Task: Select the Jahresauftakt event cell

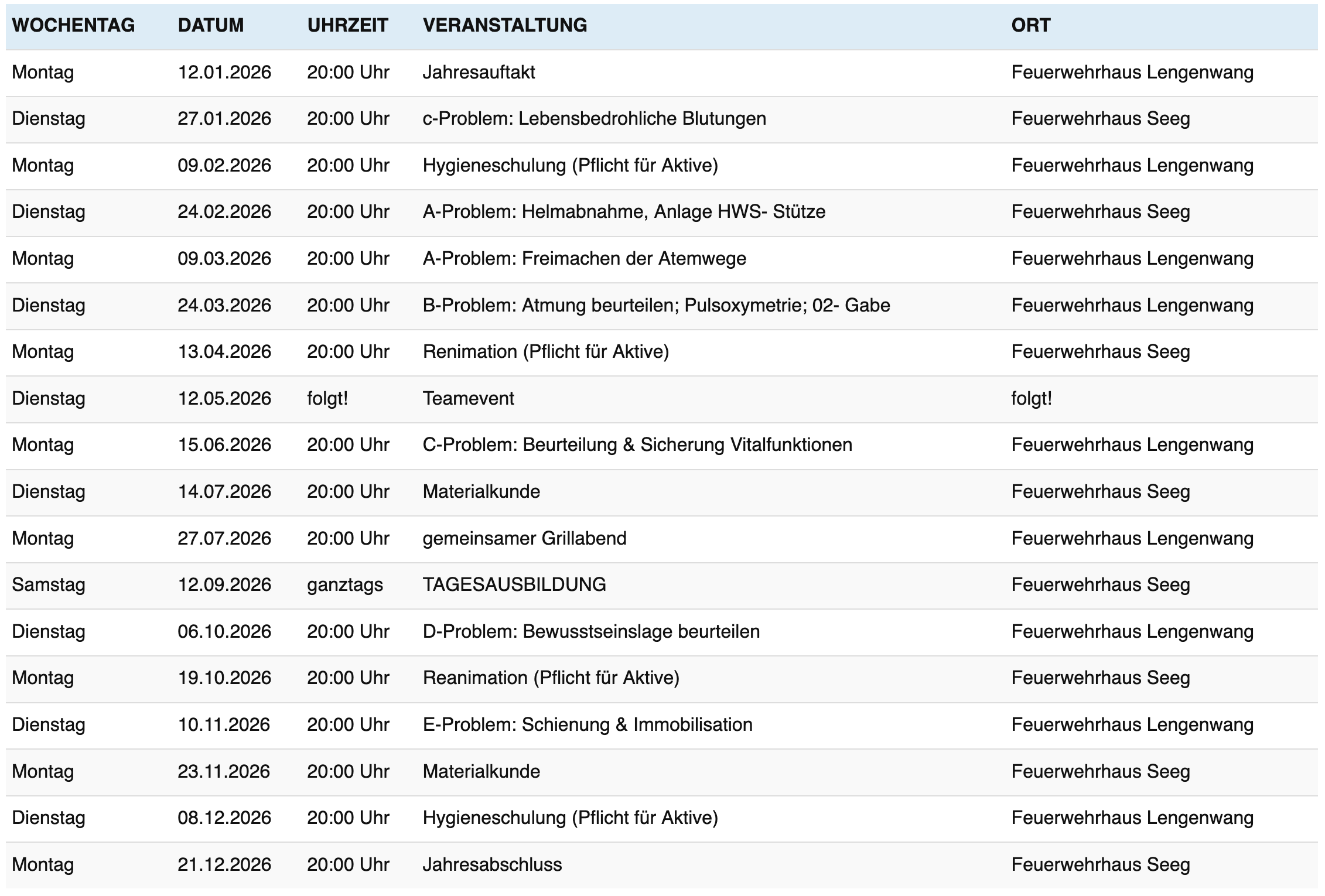Action: (x=479, y=73)
